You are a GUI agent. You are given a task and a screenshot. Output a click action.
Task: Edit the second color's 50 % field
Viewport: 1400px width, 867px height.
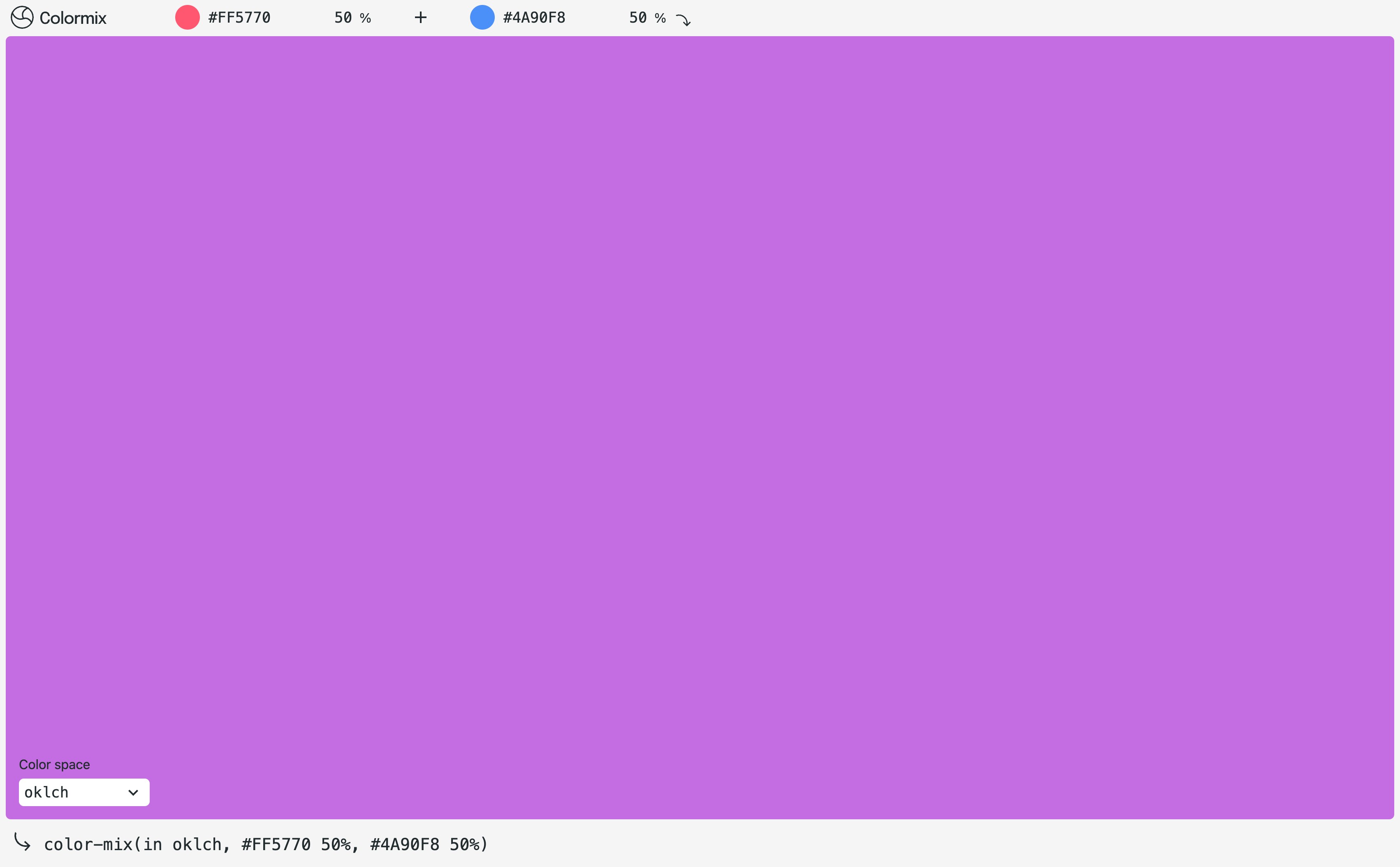(637, 18)
